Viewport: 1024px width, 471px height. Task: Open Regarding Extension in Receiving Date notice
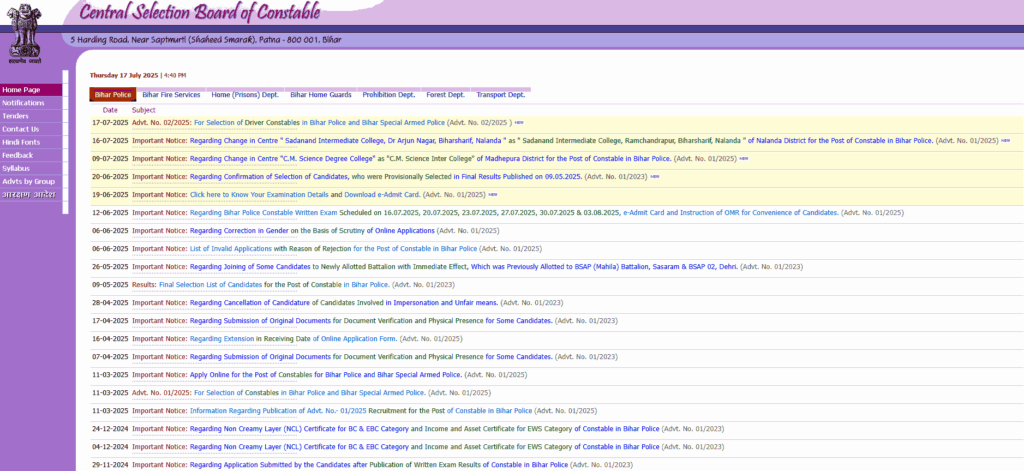pos(293,339)
